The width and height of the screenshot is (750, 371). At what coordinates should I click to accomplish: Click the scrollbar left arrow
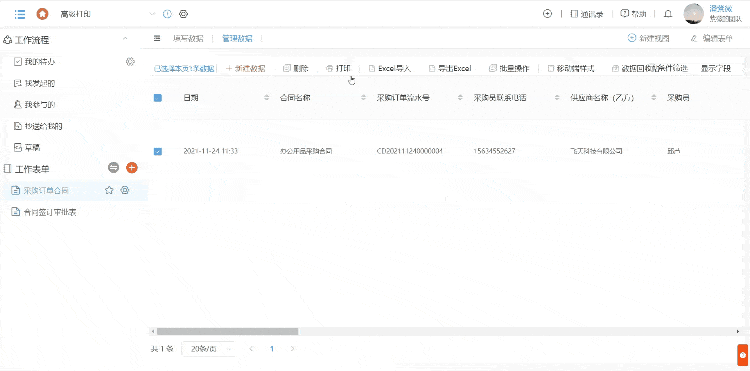[153, 331]
